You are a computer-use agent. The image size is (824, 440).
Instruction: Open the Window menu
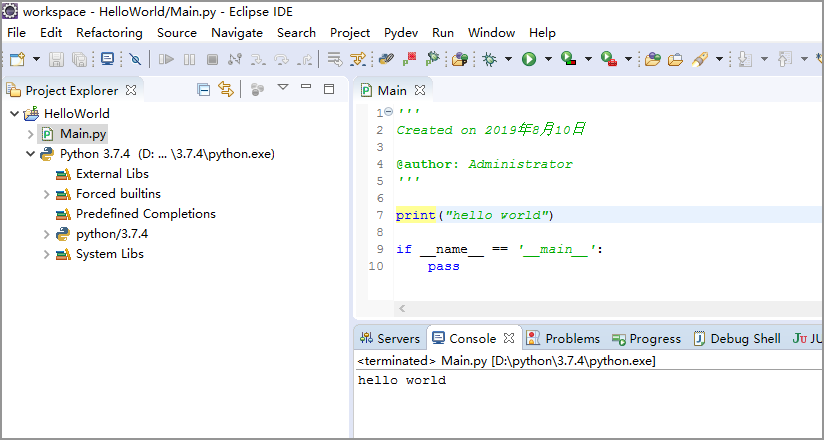(491, 33)
